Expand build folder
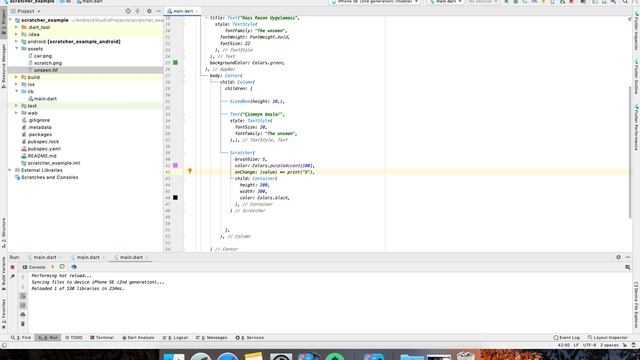This screenshot has width=640, height=360. pyautogui.click(x=16, y=77)
